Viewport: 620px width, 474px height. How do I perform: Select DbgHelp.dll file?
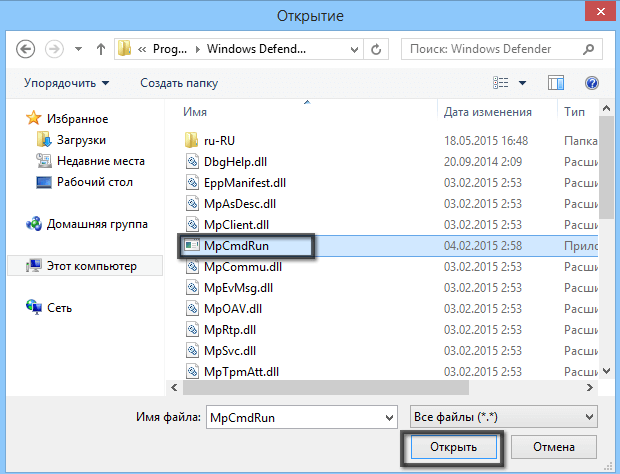point(235,162)
